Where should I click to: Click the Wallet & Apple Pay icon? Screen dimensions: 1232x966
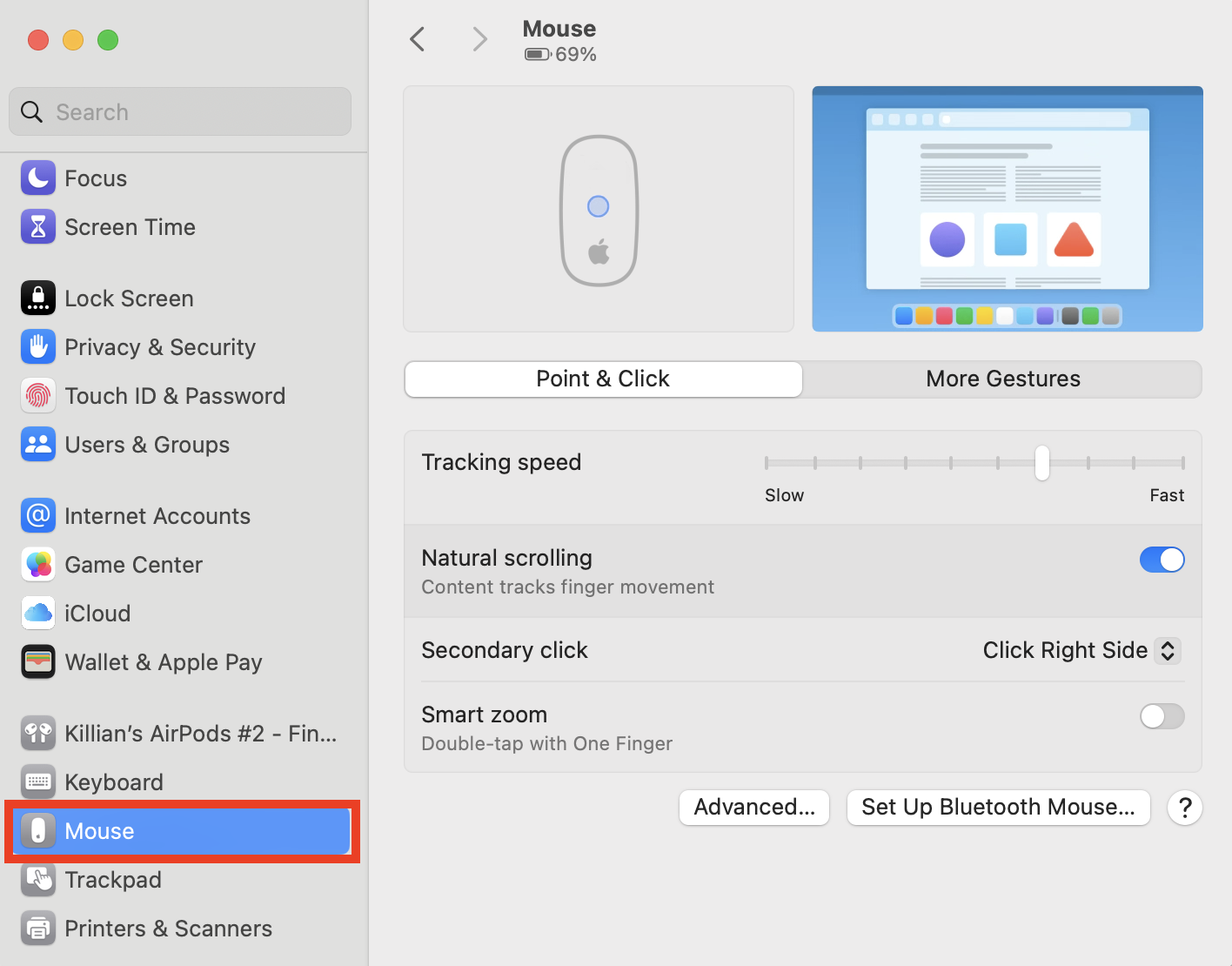(38, 661)
